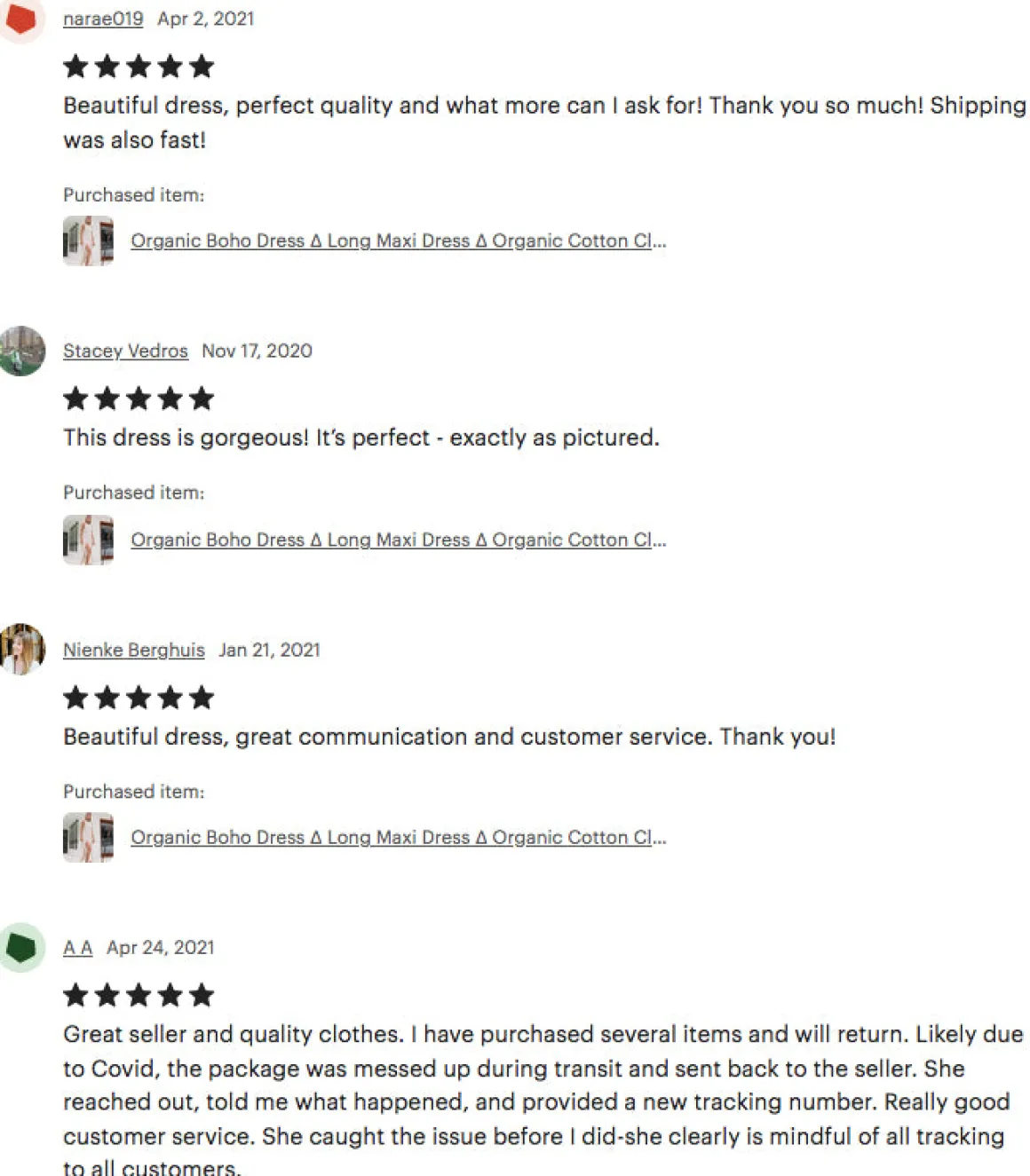Open dress thumbnail in narae019's review
This screenshot has width=1030, height=1176.
[x=88, y=241]
